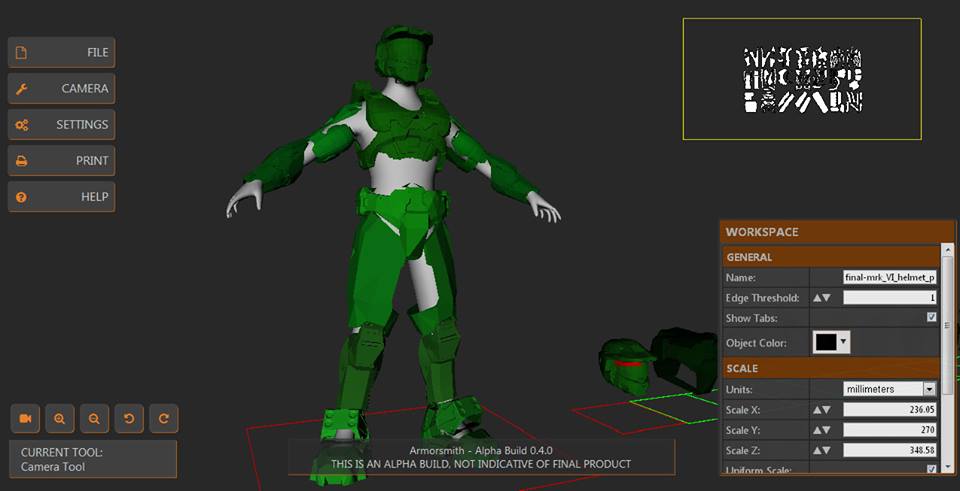Click the zoom in magnifier icon
The image size is (960, 491).
click(59, 419)
